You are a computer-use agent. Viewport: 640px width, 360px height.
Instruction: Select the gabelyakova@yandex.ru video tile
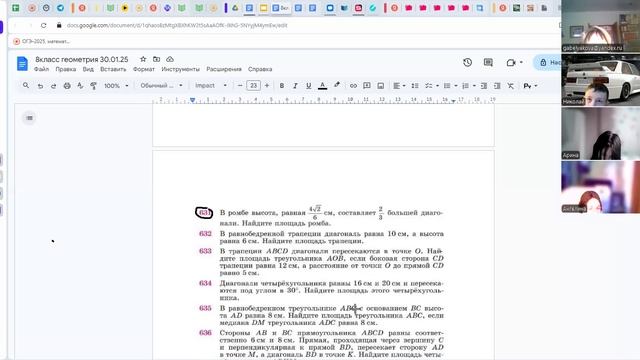click(600, 26)
